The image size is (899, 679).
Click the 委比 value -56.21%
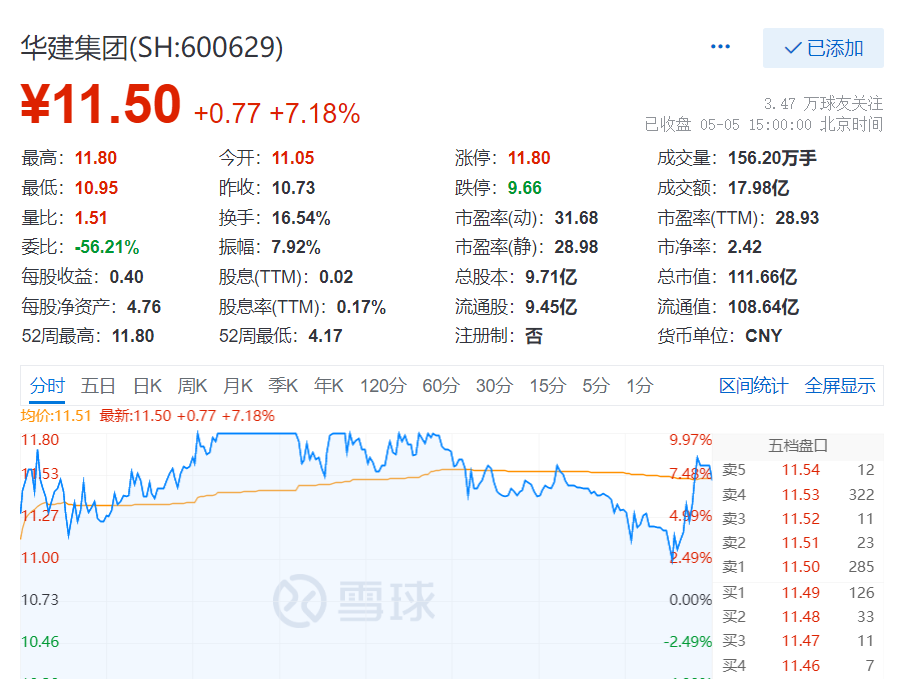pyautogui.click(x=107, y=247)
